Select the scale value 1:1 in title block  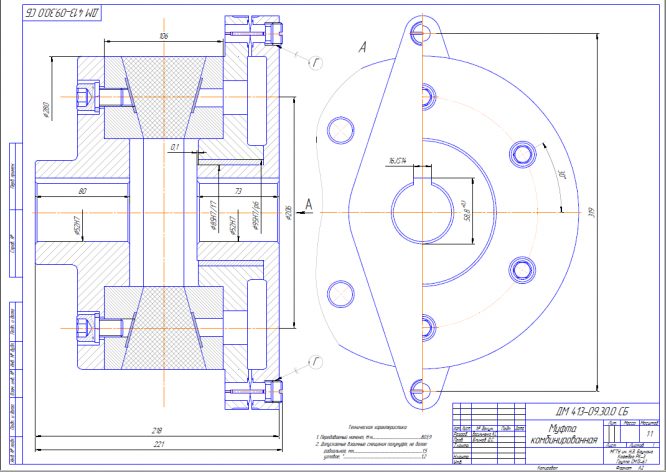coord(649,434)
